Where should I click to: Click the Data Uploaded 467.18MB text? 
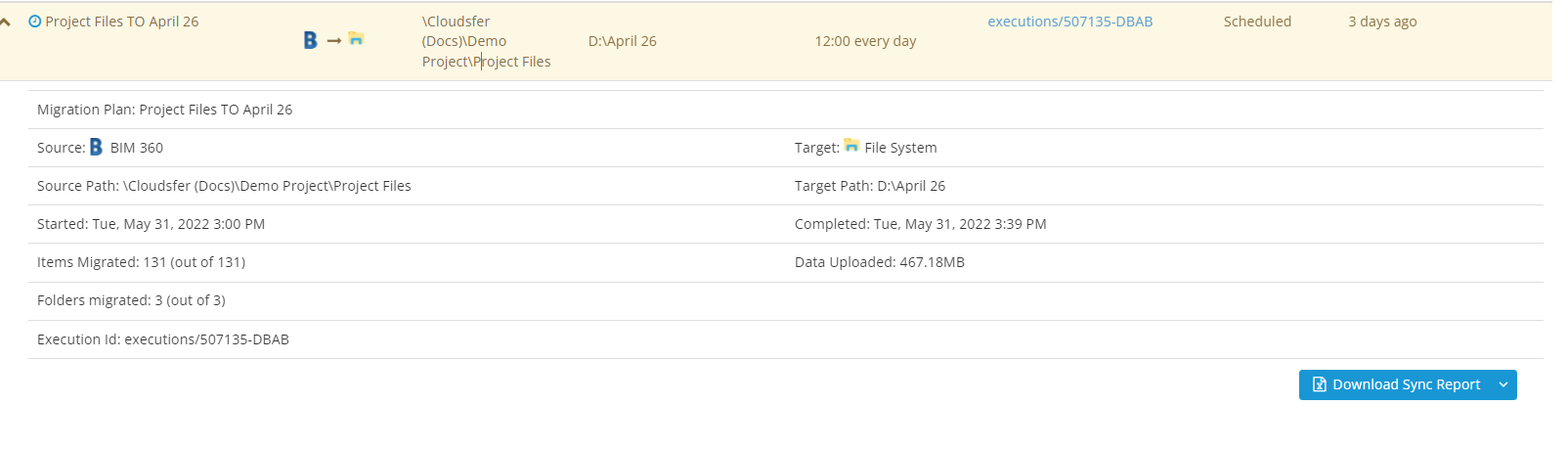[x=879, y=262]
